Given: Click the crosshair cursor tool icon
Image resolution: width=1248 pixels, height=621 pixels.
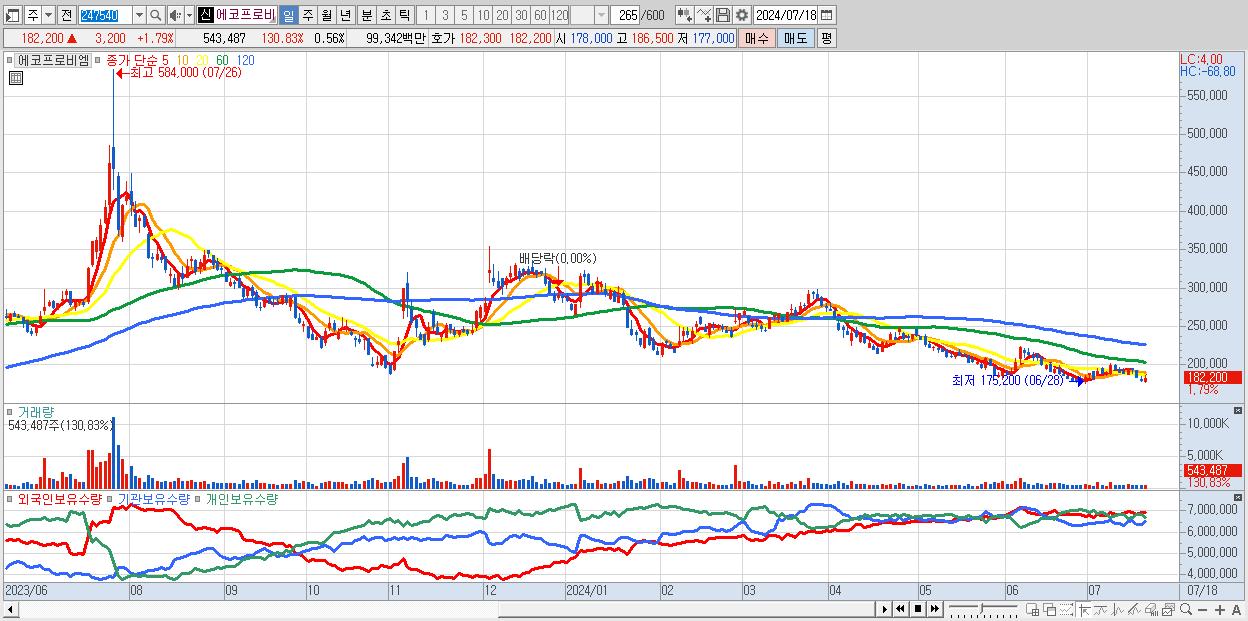Looking at the screenshot, I should pyautogui.click(x=1084, y=609).
